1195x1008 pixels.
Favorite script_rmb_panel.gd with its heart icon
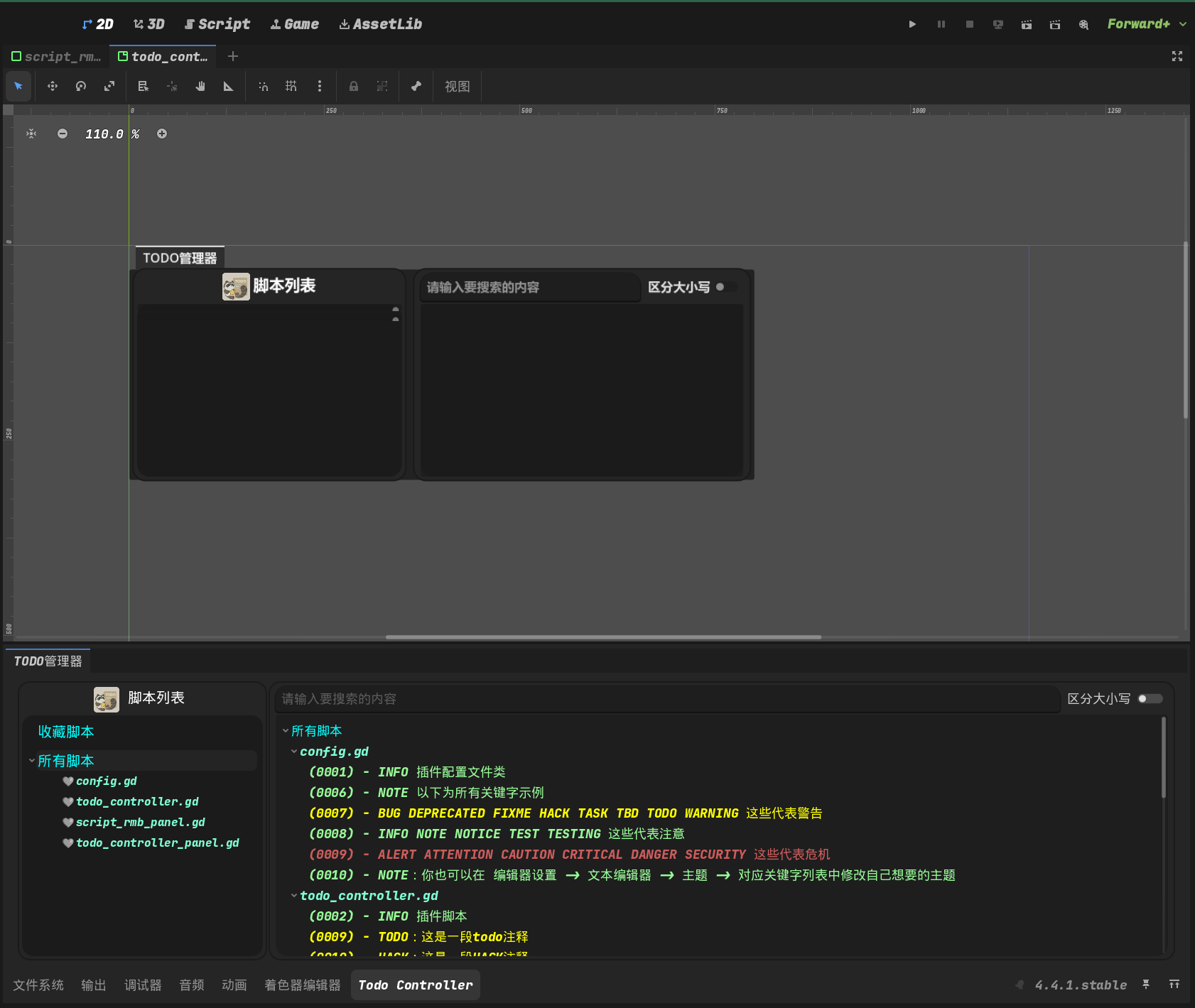coord(68,823)
